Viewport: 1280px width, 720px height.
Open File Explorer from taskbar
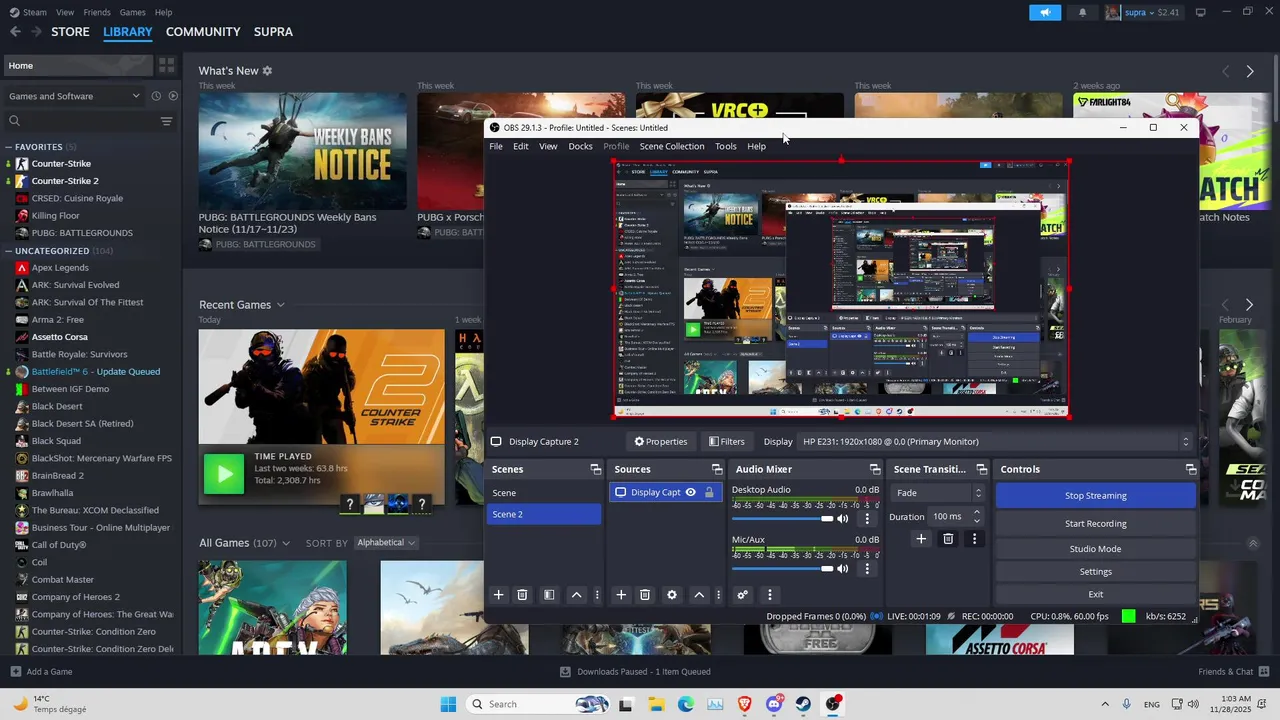tap(656, 704)
